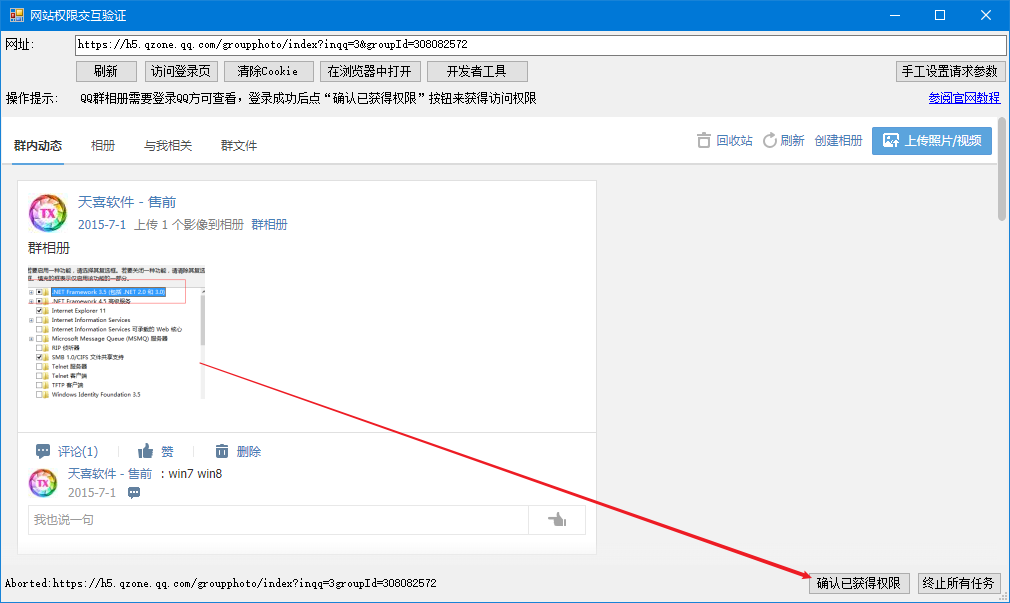Click the post date 2015-7-1 near the author name

102,224
